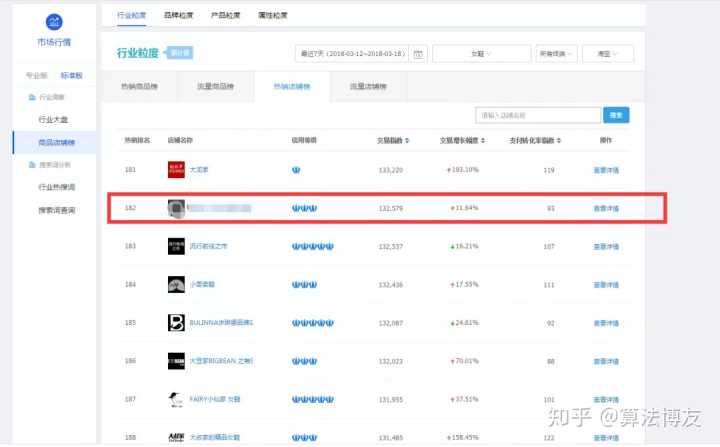Viewport: 720px width, 447px height.
Task: Open 行业热搜词 in the sidebar
Action: pyautogui.click(x=57, y=186)
